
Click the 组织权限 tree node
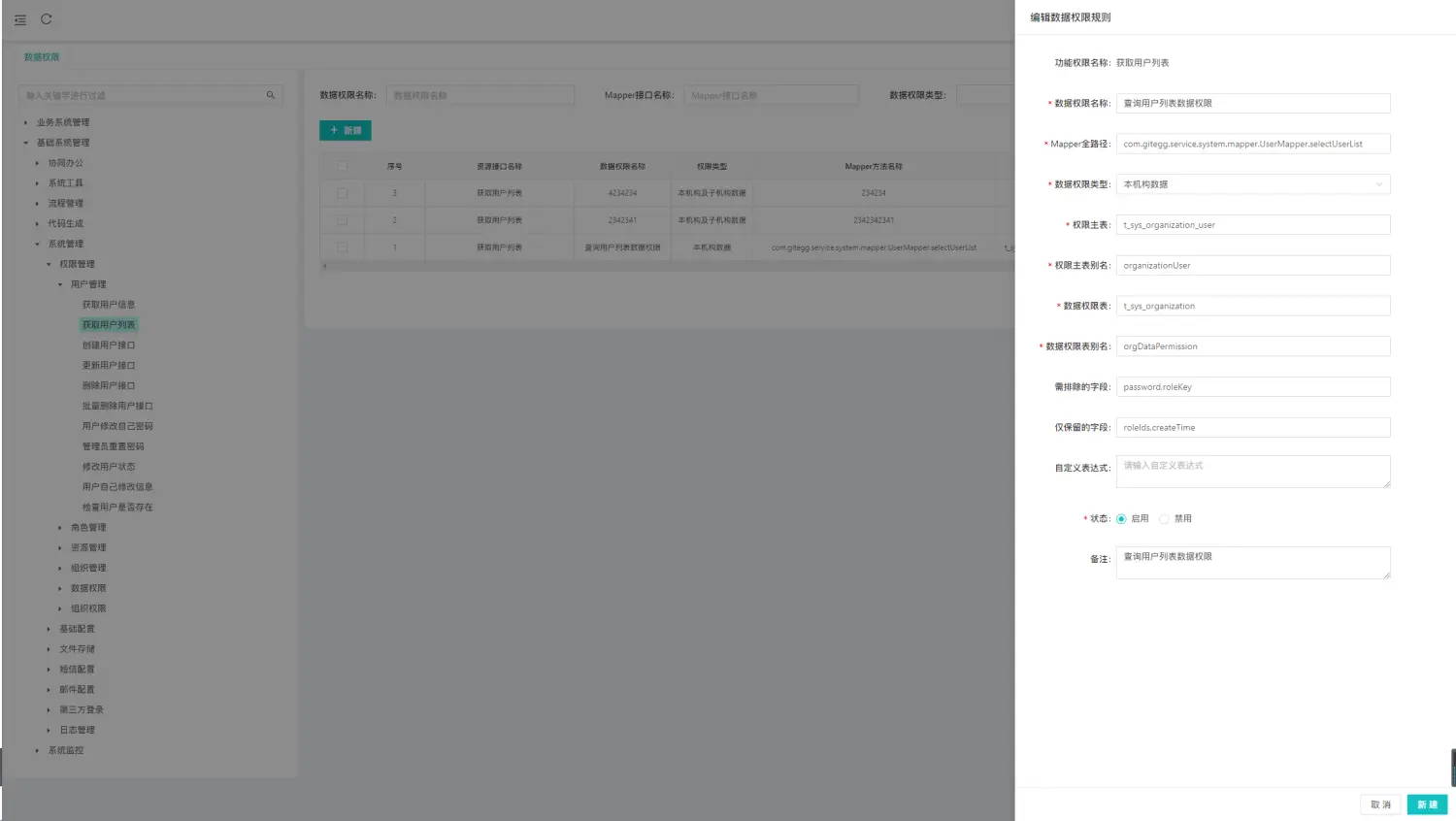(88, 609)
